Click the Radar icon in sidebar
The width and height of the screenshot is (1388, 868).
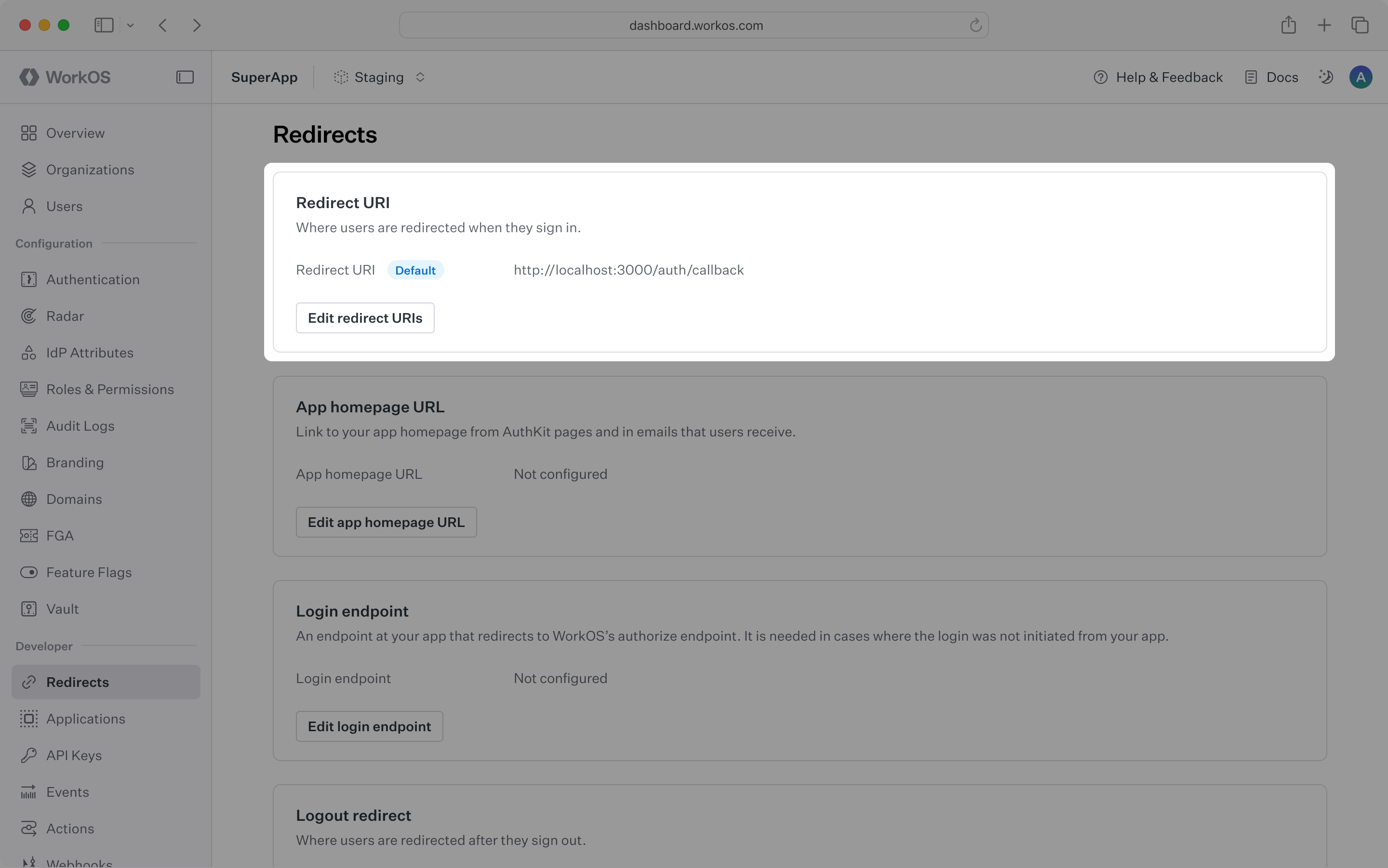(x=29, y=316)
